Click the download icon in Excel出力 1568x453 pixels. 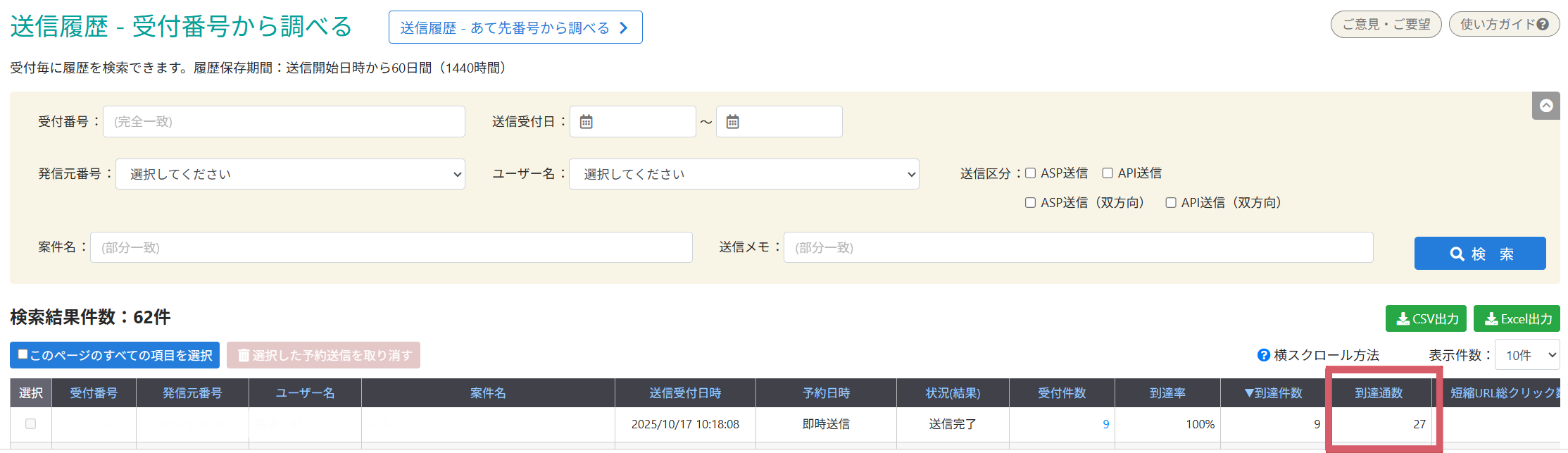1491,319
